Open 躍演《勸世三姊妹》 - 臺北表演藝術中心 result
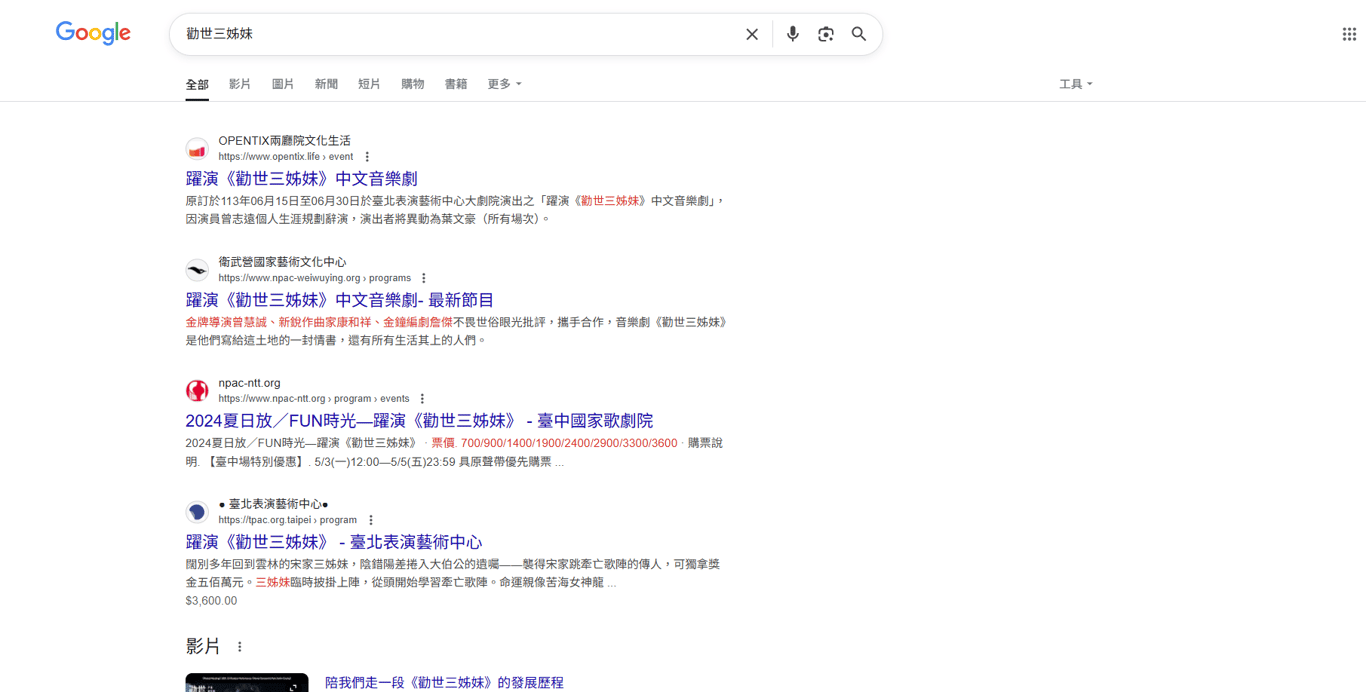Viewport: 1366px width, 692px height. 334,542
